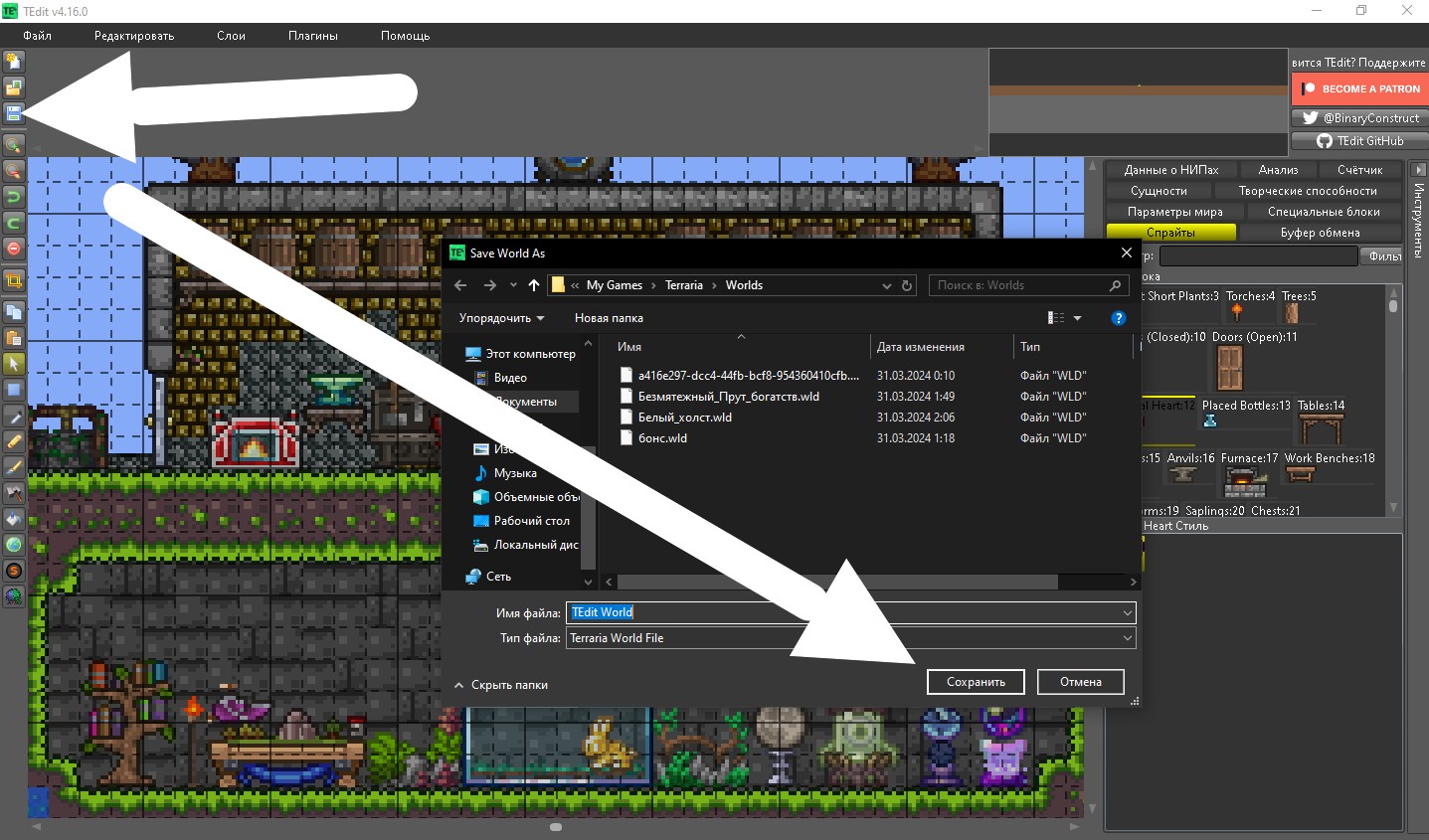This screenshot has height=840, width=1429.
Task: Expand the file name suggestions dropdown
Action: pyautogui.click(x=1127, y=613)
